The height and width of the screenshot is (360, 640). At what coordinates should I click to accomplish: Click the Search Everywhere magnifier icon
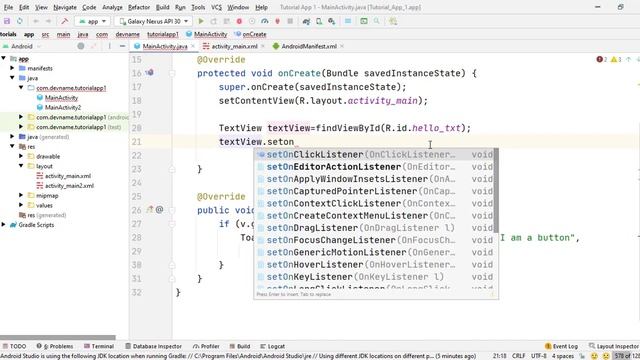[376, 21]
